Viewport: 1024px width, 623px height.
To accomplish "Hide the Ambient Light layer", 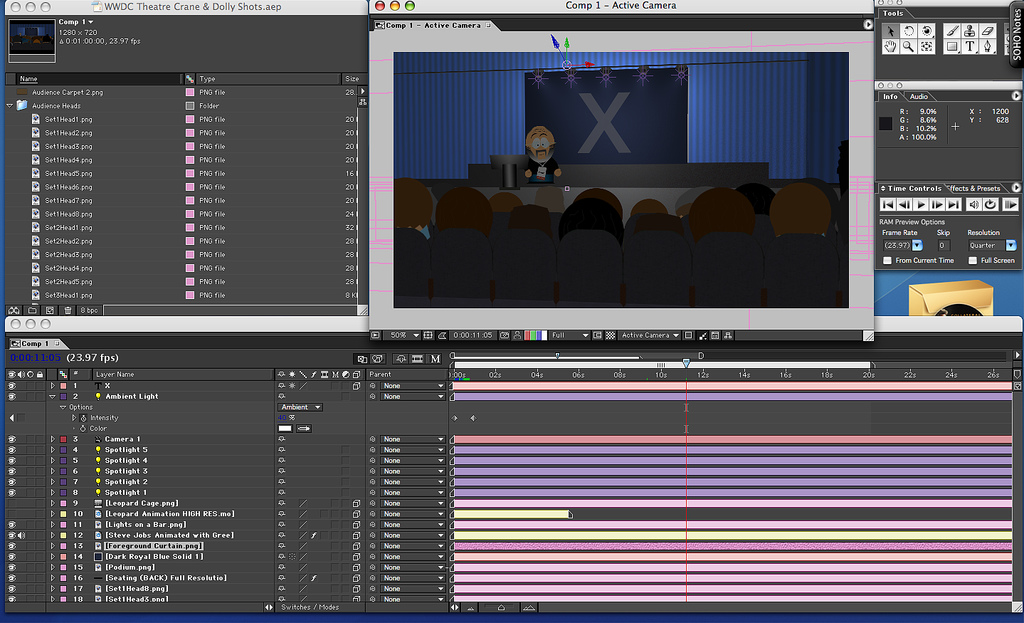I will pos(11,396).
